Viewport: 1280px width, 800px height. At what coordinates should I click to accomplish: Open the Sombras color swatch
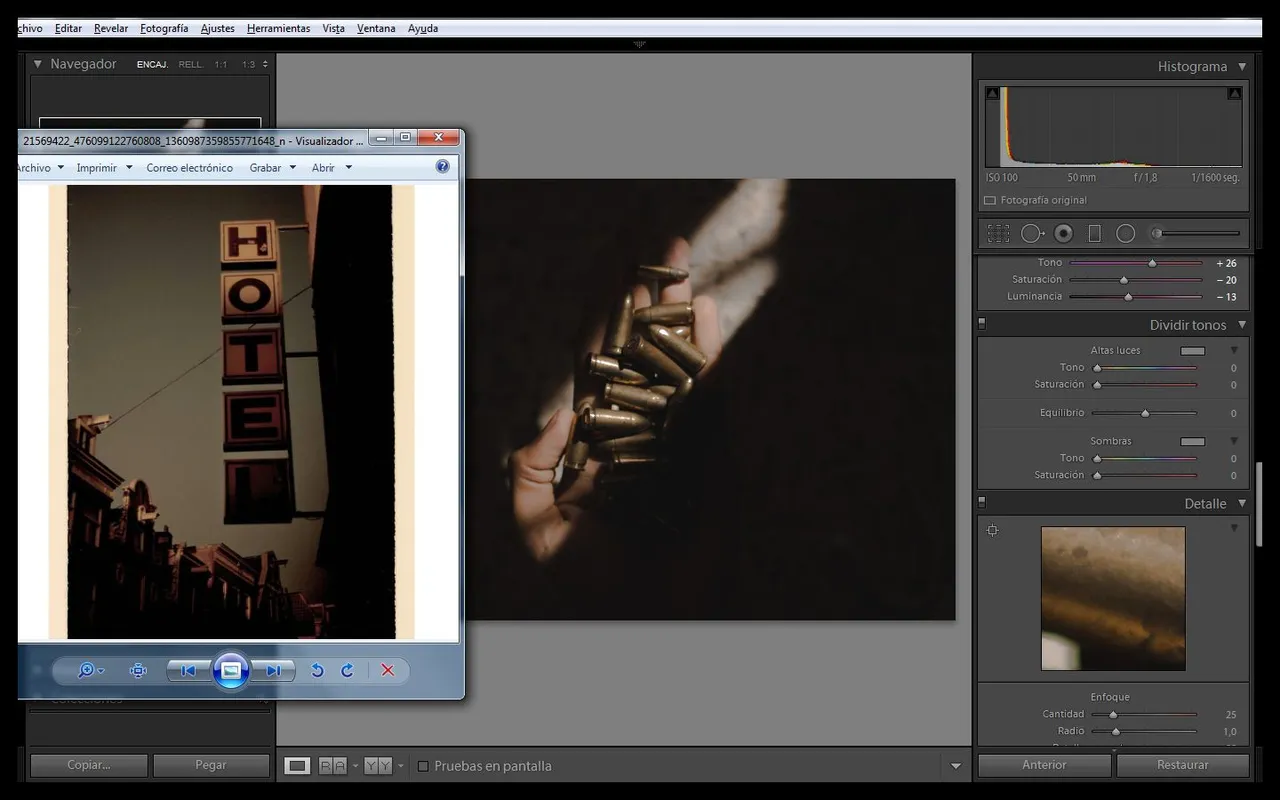(x=1193, y=441)
